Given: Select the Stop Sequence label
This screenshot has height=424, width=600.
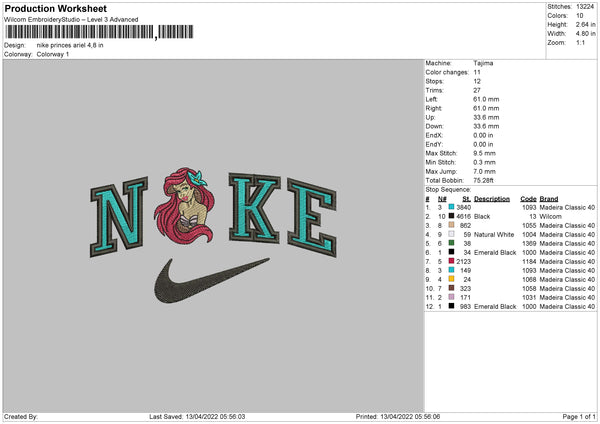Looking at the screenshot, I should (448, 189).
